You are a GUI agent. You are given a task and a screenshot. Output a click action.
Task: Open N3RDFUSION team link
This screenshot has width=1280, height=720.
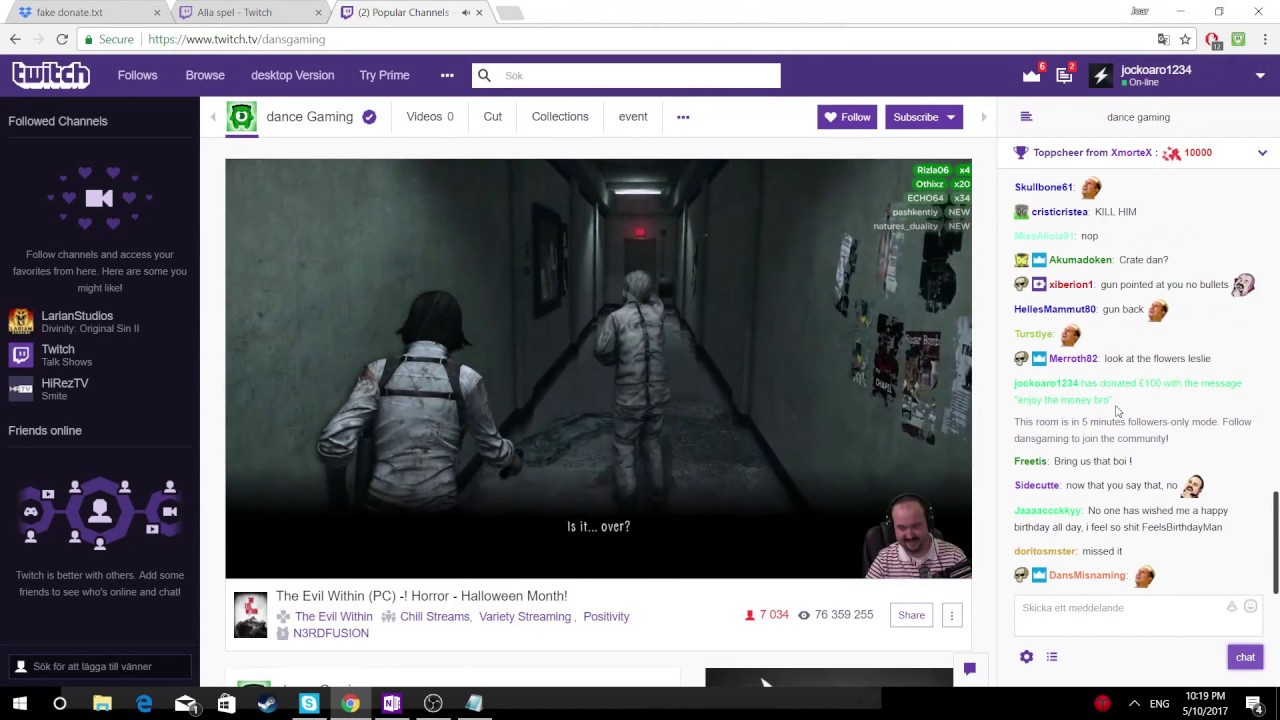point(330,633)
